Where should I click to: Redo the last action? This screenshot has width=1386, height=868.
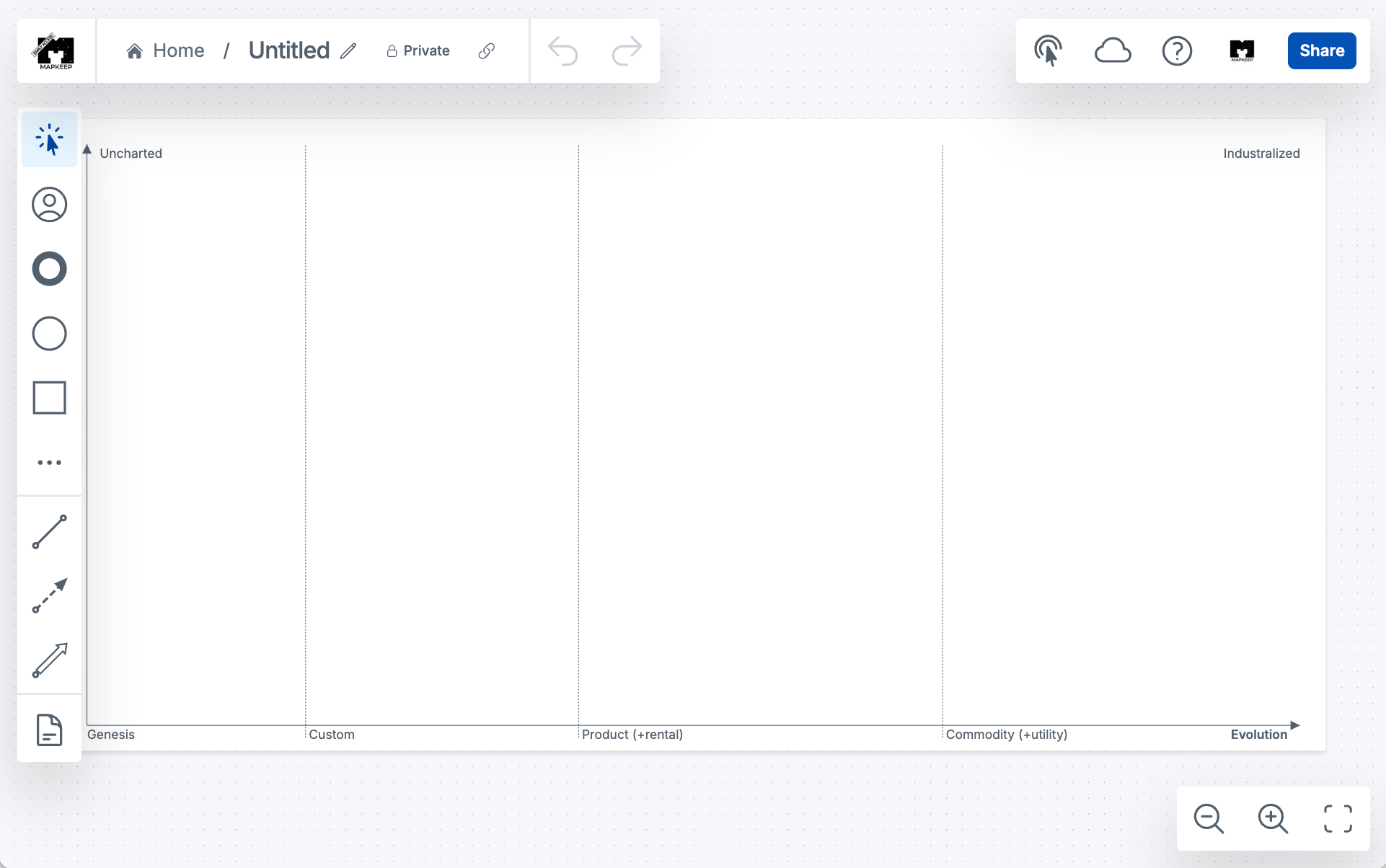click(x=627, y=50)
